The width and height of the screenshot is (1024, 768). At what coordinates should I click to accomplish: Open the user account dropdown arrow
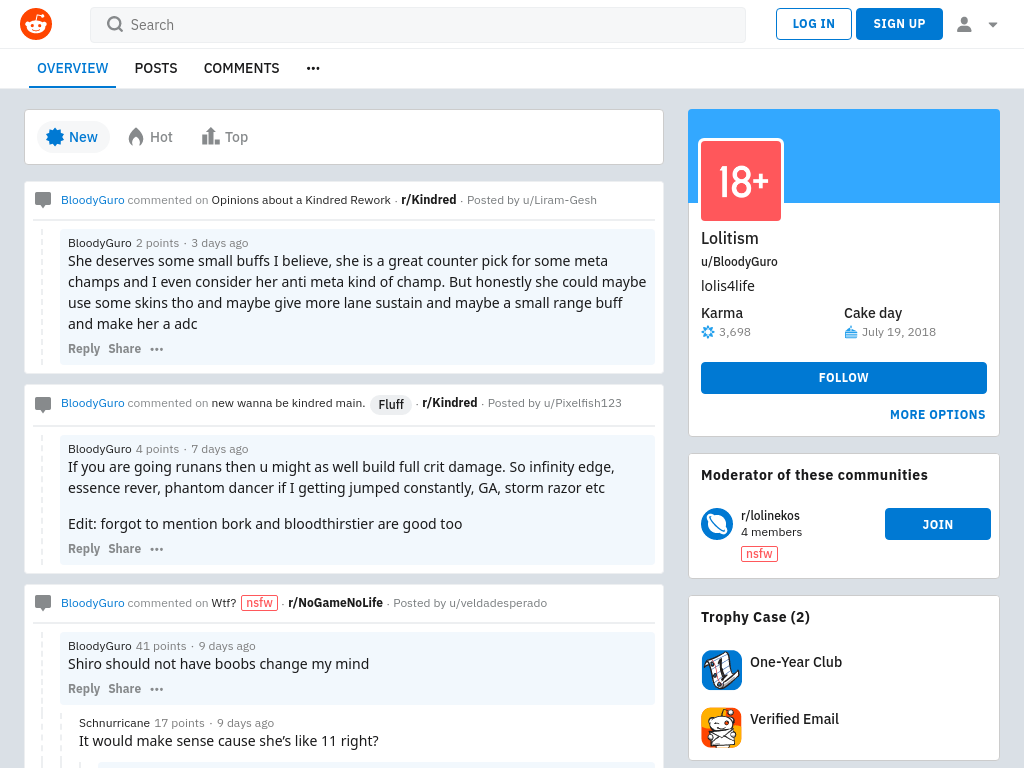pos(993,25)
